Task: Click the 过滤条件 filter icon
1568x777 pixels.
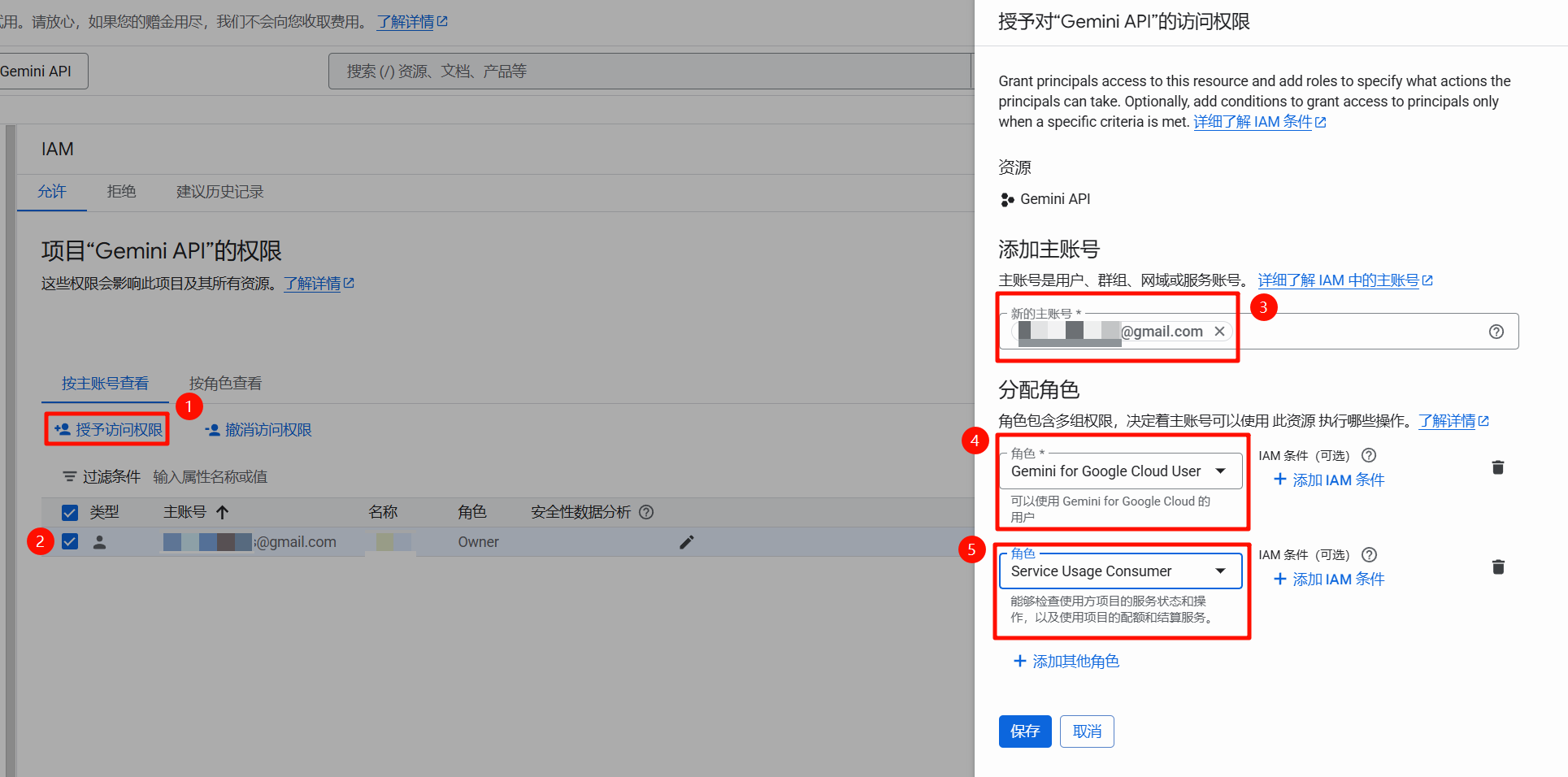Action: pyautogui.click(x=70, y=476)
